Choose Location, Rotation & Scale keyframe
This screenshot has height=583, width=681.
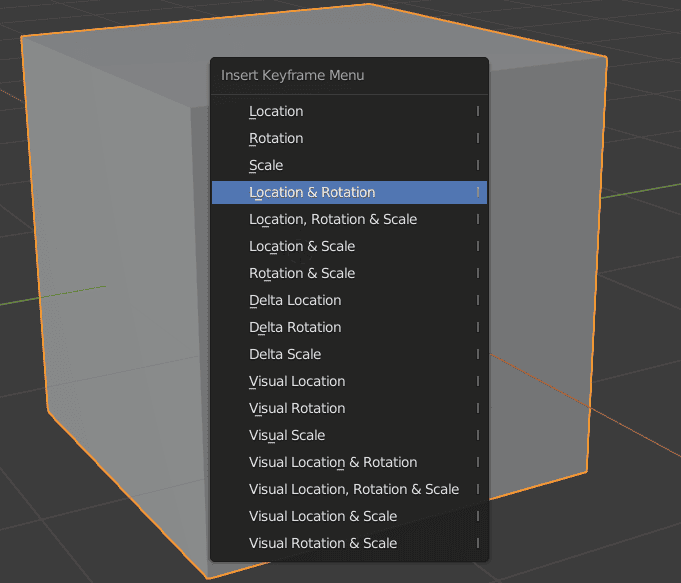click(349, 219)
